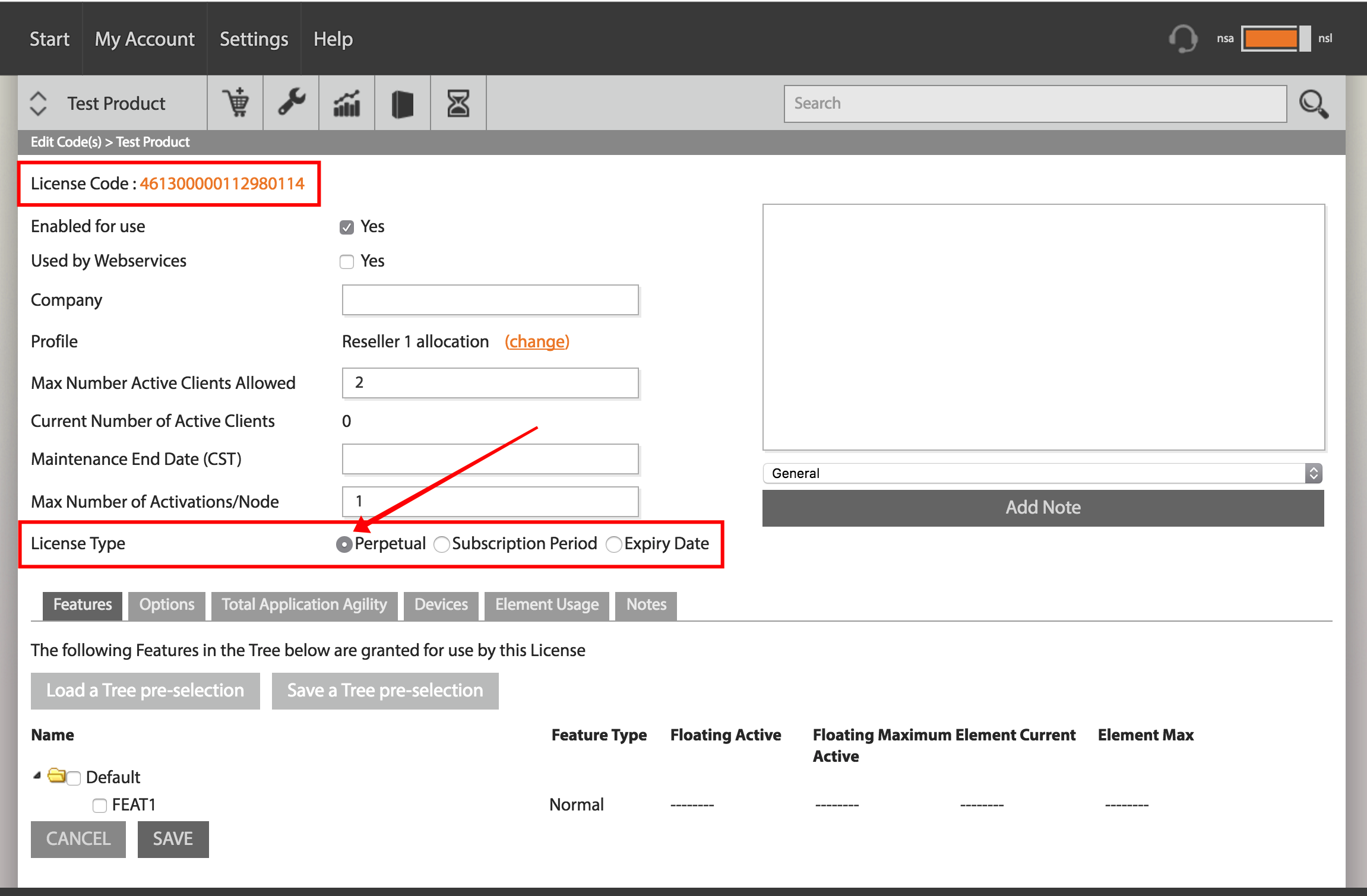
Task: Toggle the nsa/nsl orange switch
Action: 1276,39
